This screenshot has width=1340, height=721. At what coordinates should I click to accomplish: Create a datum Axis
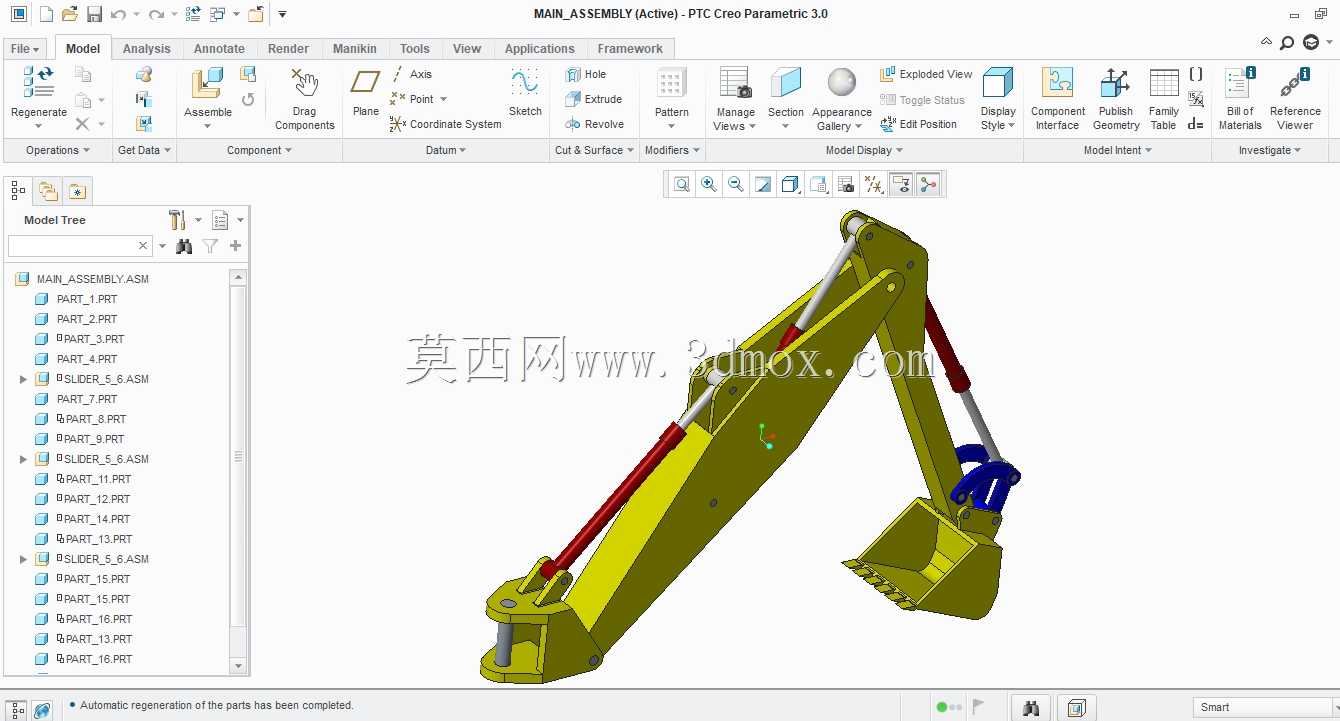tap(411, 74)
